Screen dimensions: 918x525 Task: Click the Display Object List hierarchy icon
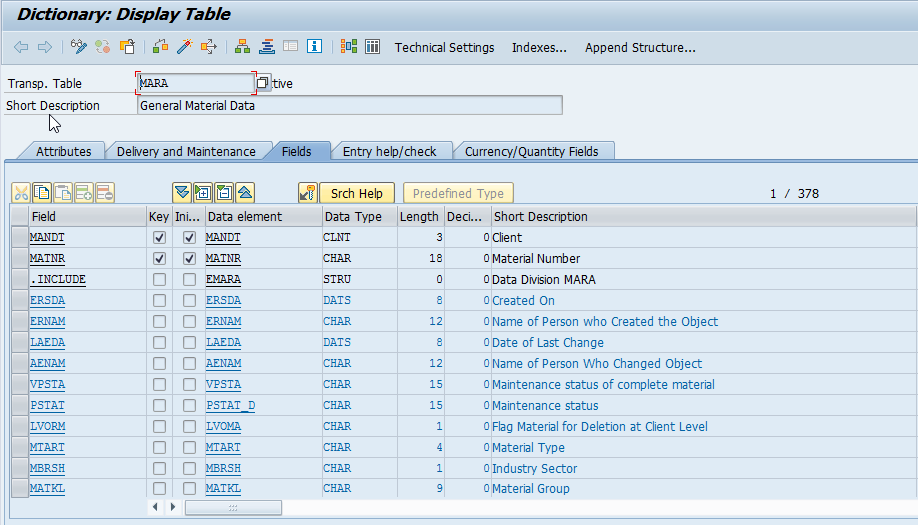[243, 47]
